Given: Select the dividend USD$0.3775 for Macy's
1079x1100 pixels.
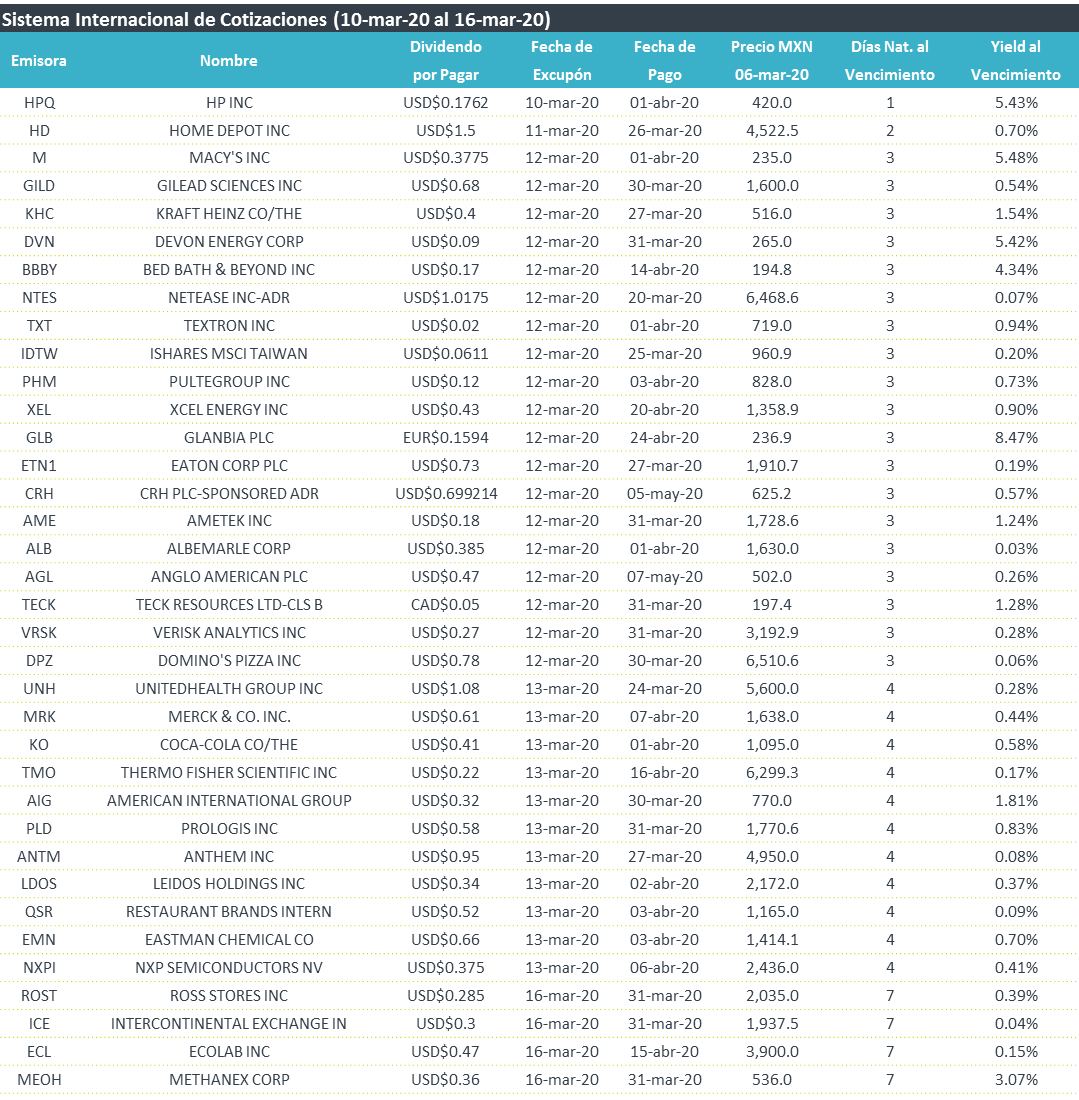Looking at the screenshot, I should (445, 158).
